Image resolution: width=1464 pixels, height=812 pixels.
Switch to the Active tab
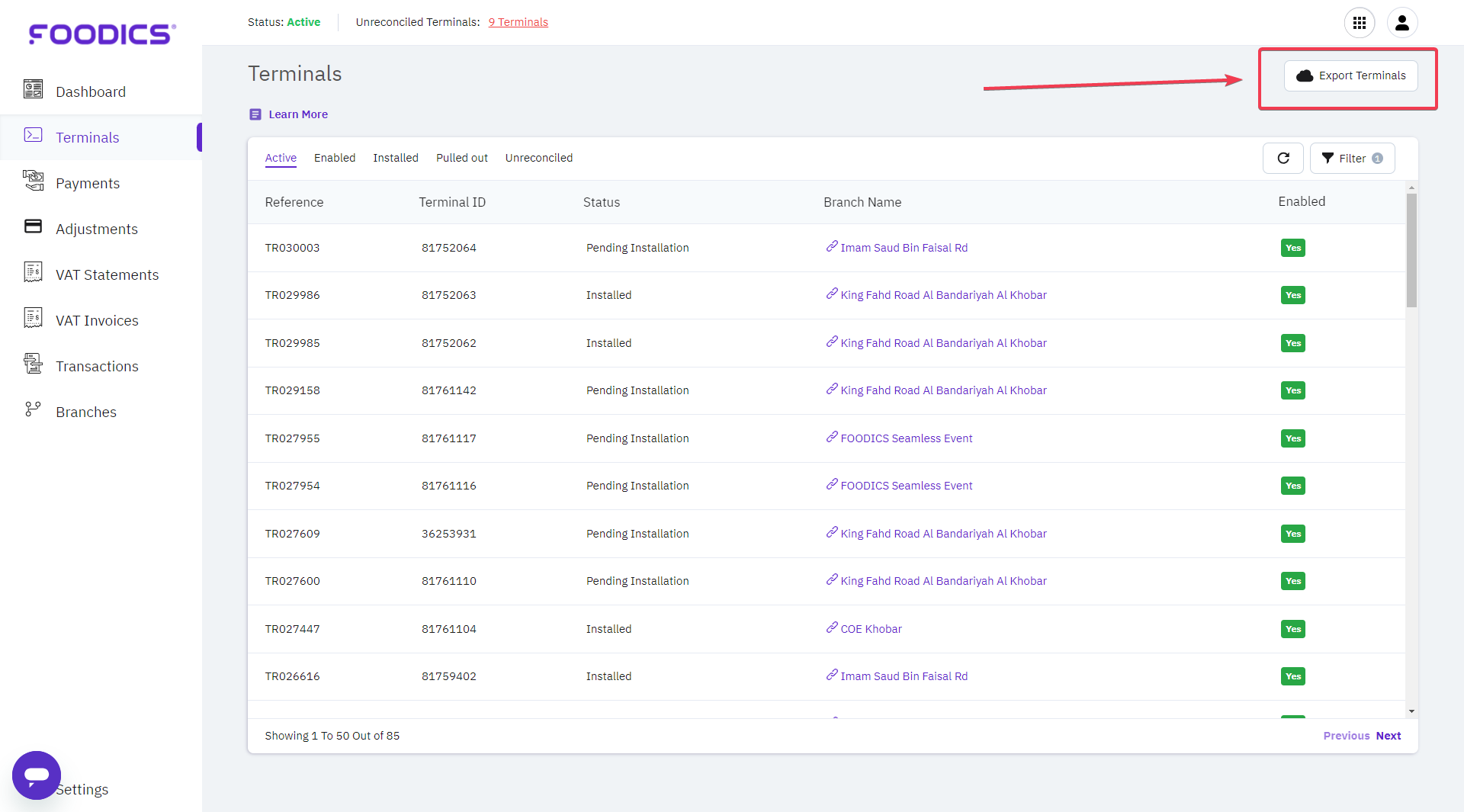click(x=281, y=158)
